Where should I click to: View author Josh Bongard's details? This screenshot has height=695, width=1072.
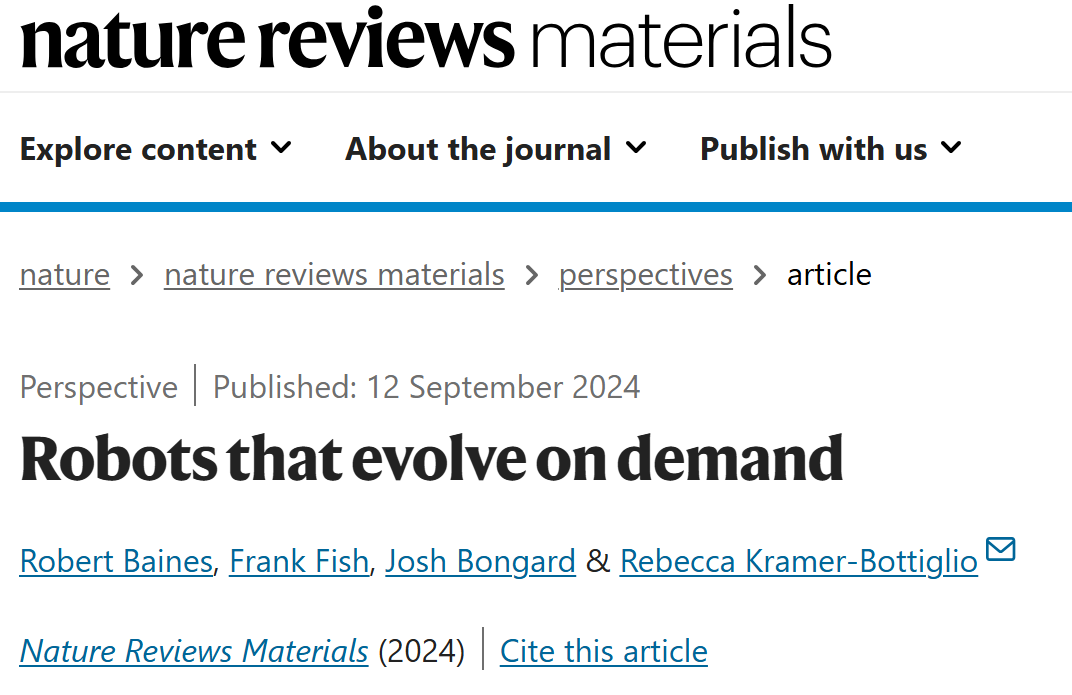480,561
